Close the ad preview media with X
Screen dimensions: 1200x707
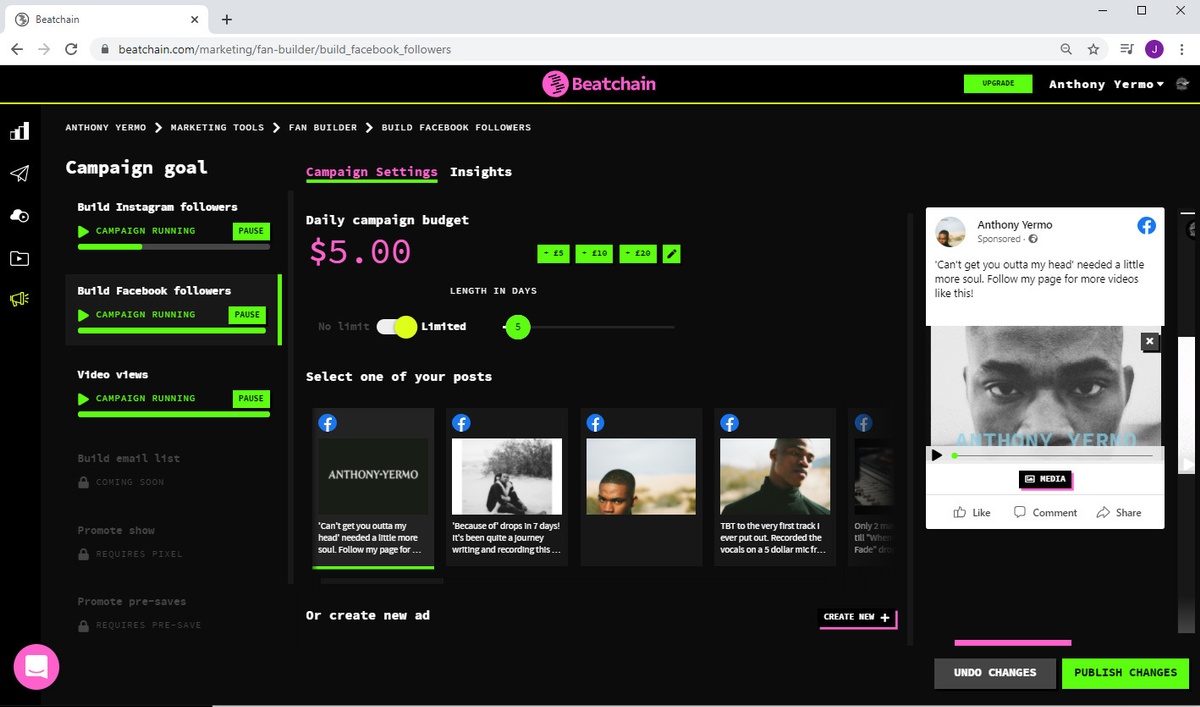[1150, 341]
